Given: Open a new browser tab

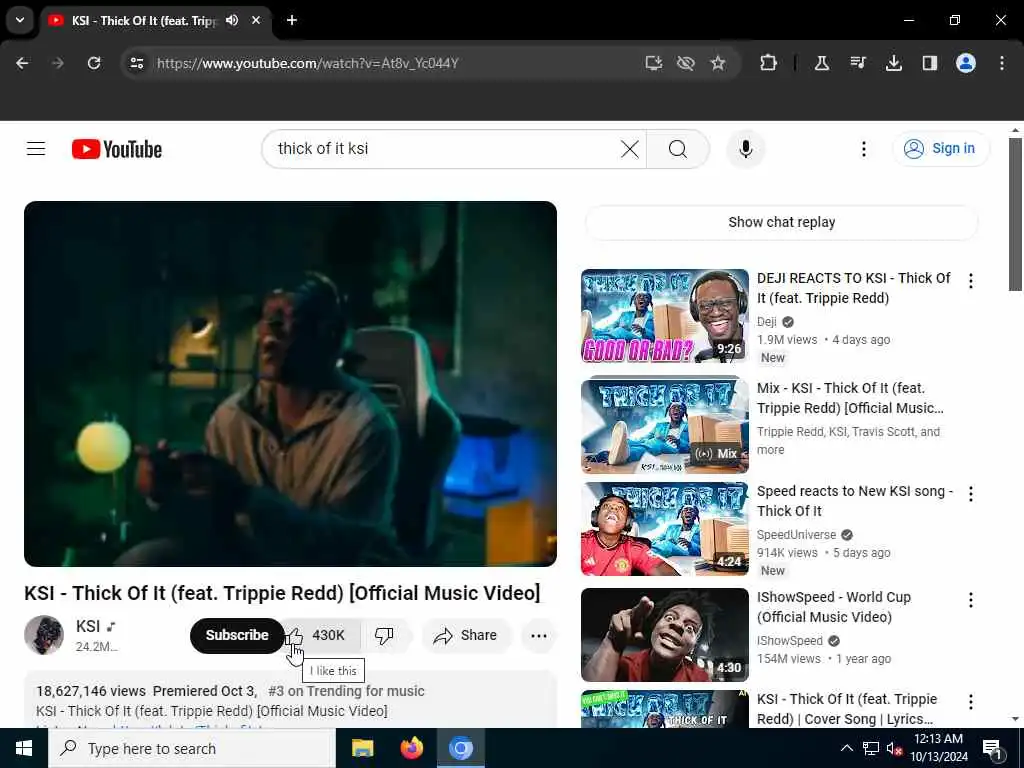Looking at the screenshot, I should (x=292, y=20).
